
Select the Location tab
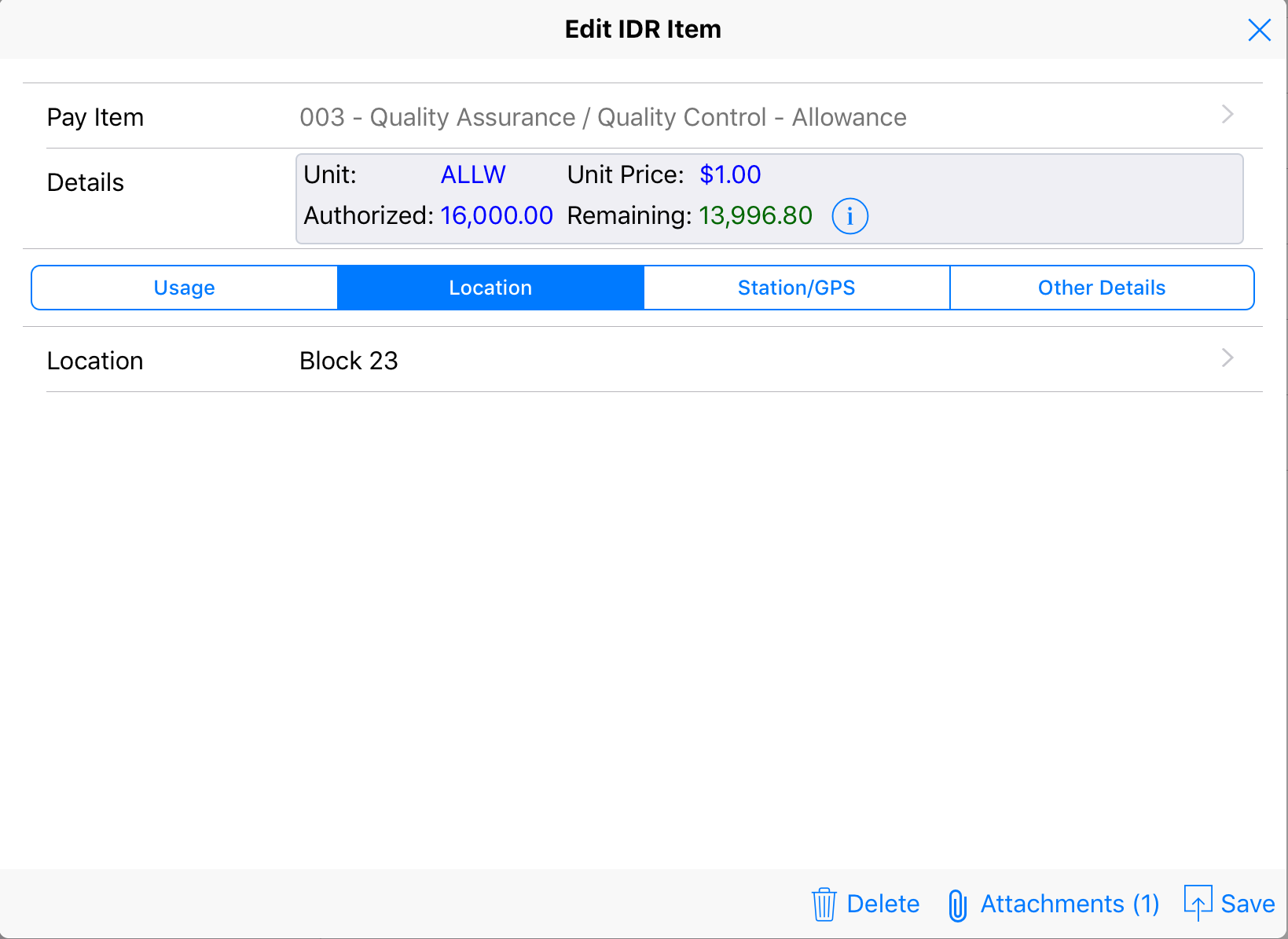[490, 288]
